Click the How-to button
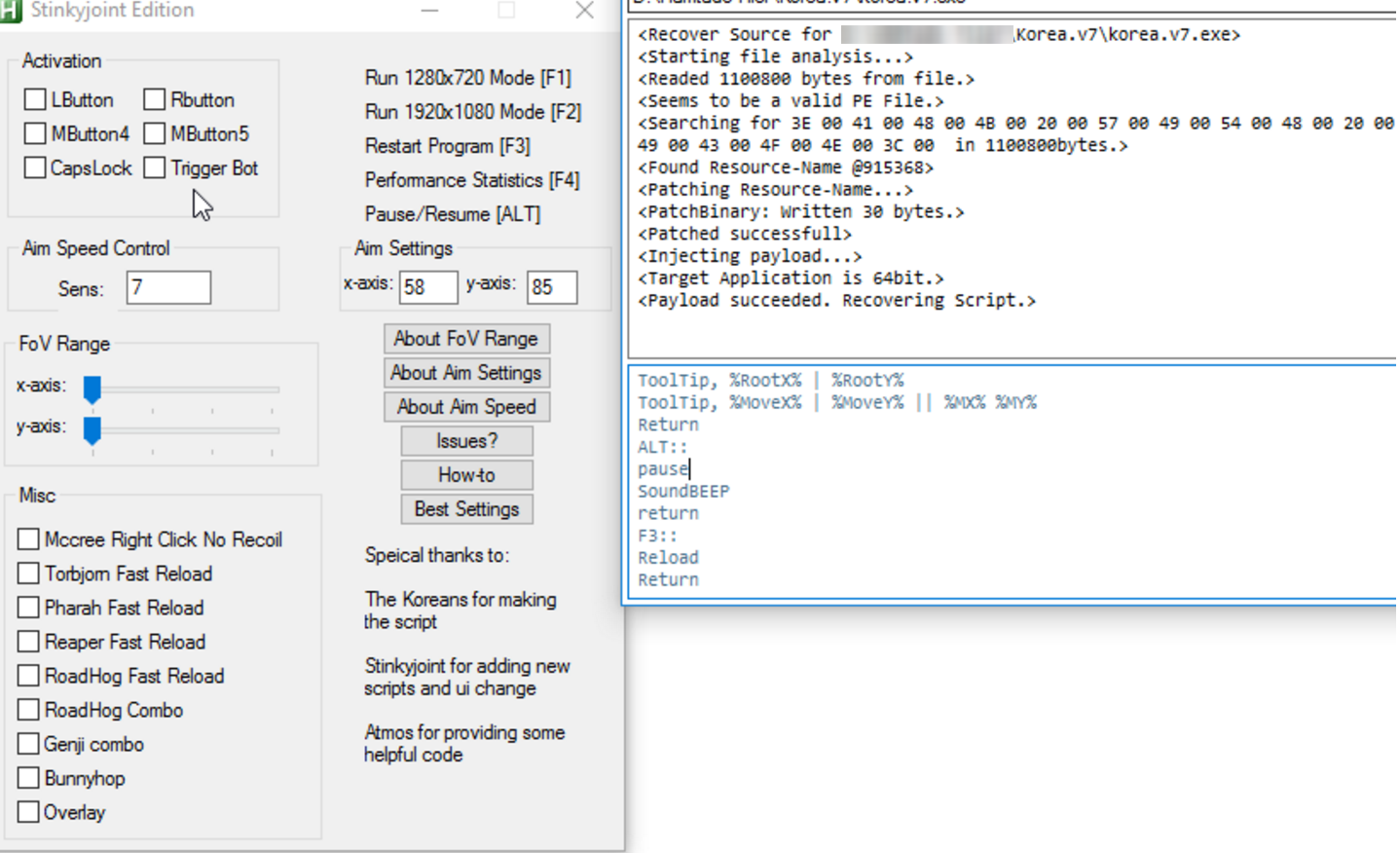This screenshot has width=1400, height=853. [466, 475]
